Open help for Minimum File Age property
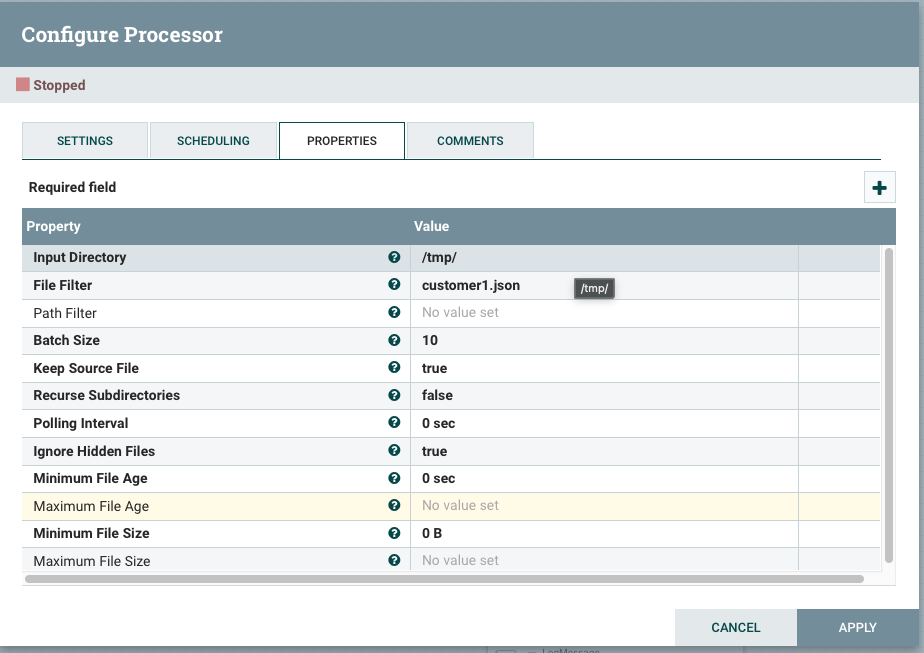 [394, 478]
